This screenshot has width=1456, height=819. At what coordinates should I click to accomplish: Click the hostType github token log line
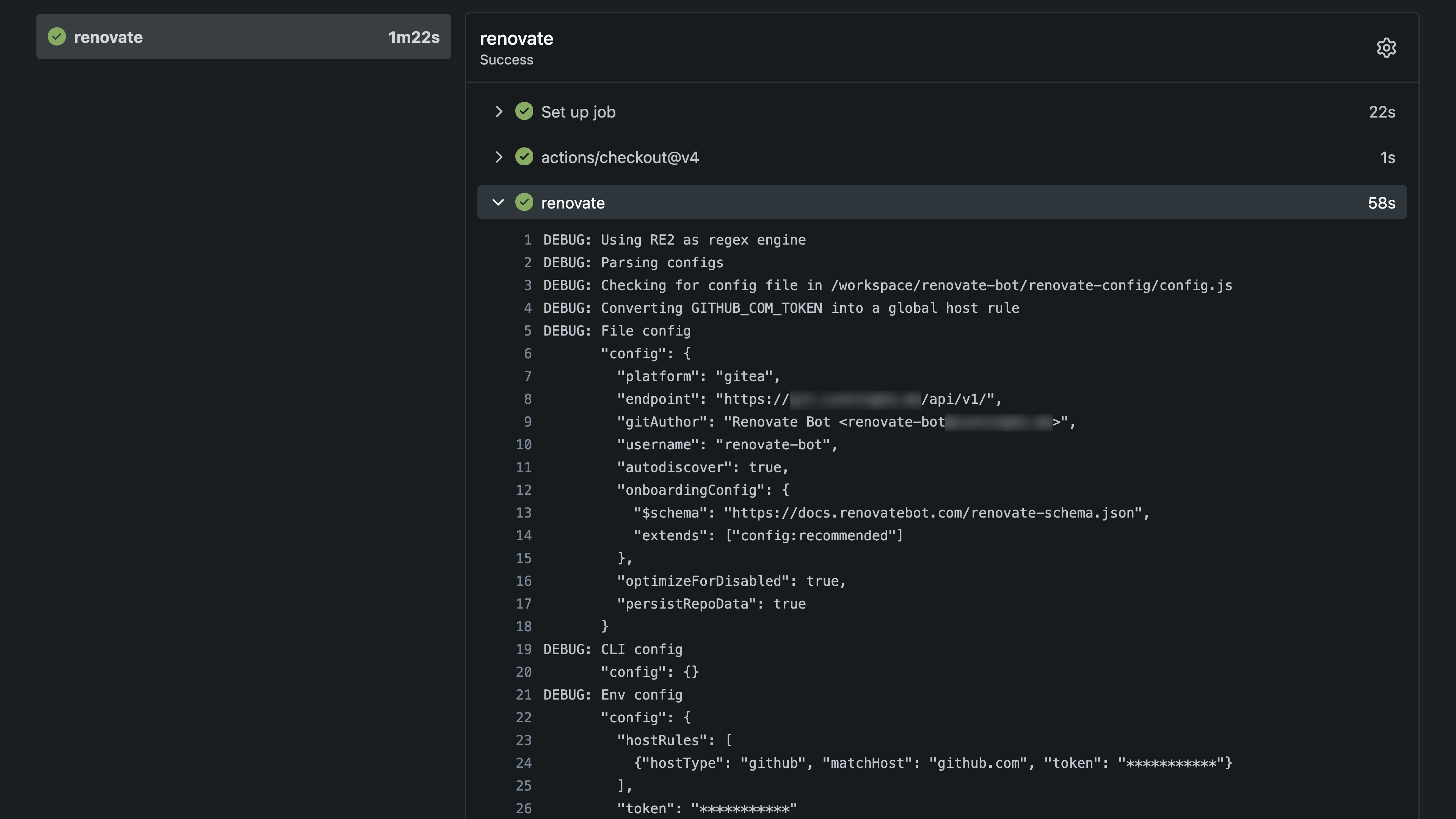(x=933, y=763)
